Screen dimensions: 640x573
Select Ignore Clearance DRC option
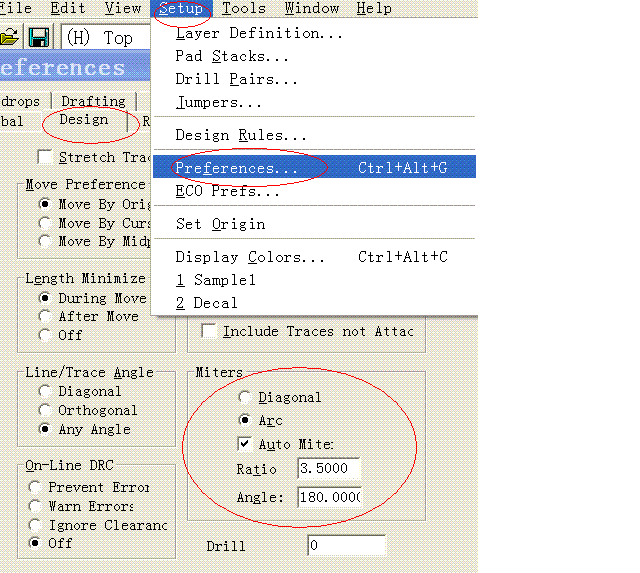(35, 525)
